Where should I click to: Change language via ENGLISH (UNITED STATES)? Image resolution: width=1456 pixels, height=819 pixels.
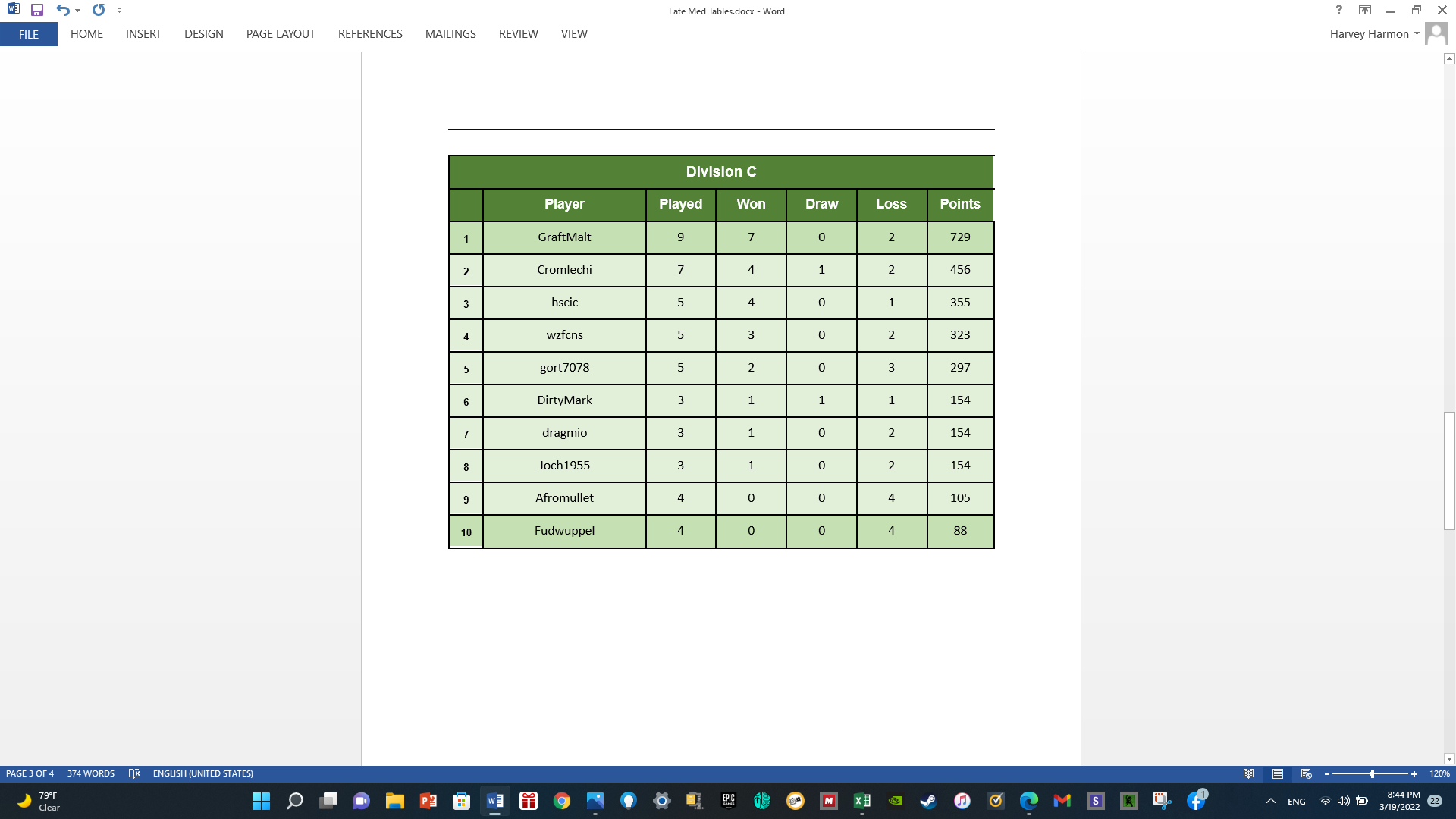pos(203,773)
